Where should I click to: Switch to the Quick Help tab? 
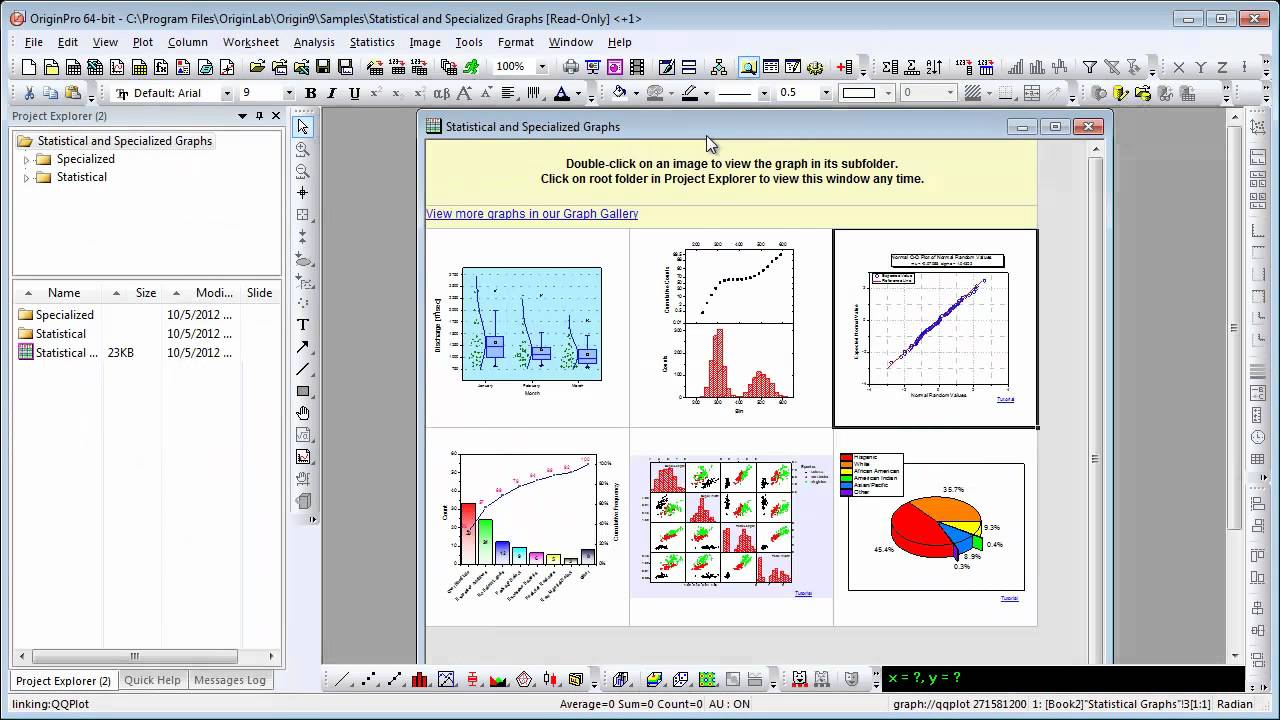pyautogui.click(x=152, y=680)
